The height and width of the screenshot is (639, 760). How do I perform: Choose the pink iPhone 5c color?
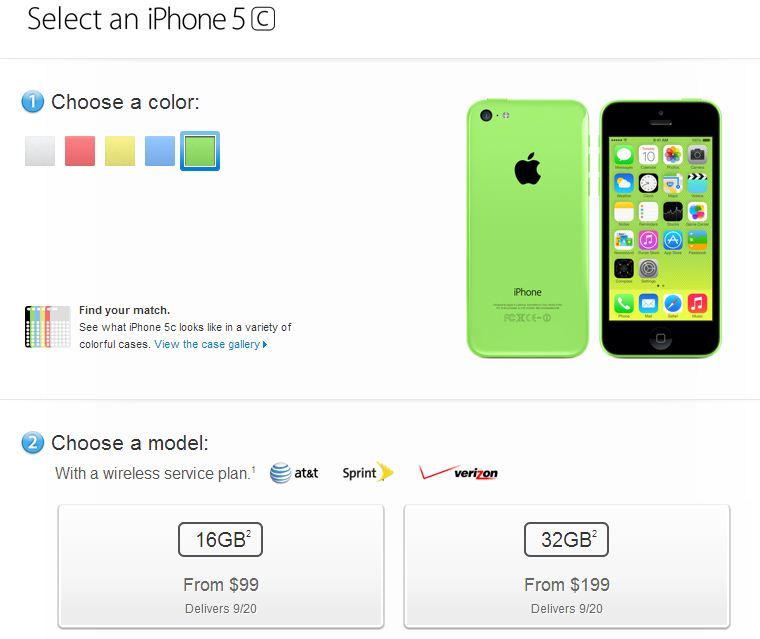tap(80, 151)
